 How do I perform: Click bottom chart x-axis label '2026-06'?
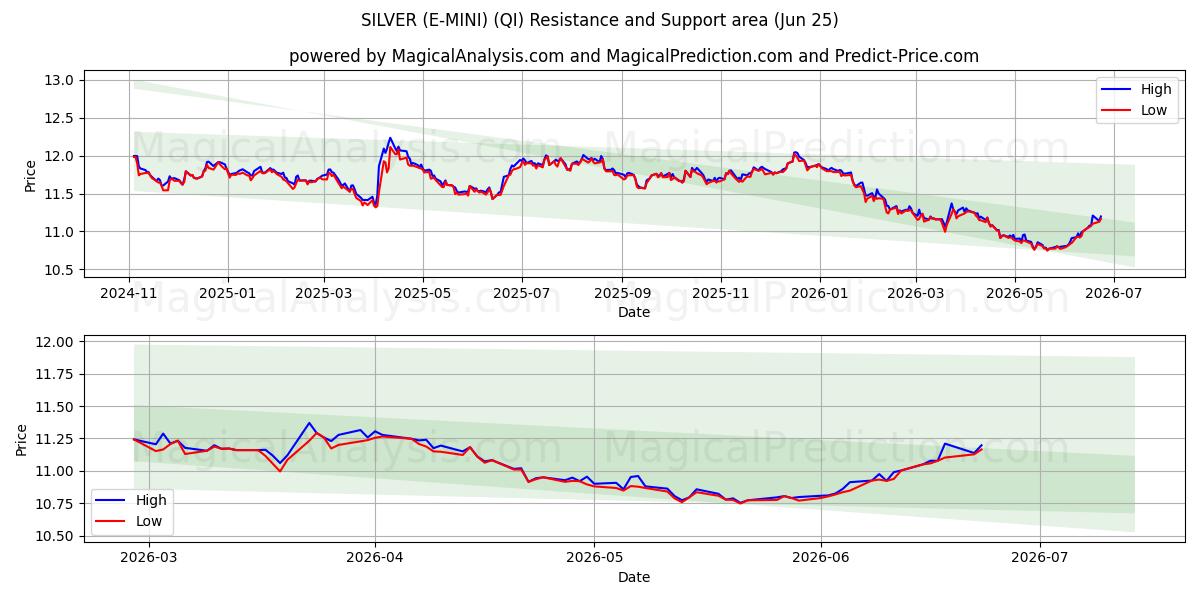pos(821,559)
